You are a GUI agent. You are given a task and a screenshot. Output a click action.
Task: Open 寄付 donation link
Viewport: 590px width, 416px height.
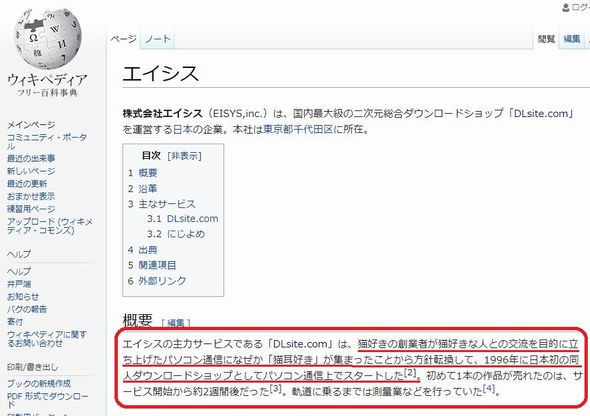coord(15,322)
